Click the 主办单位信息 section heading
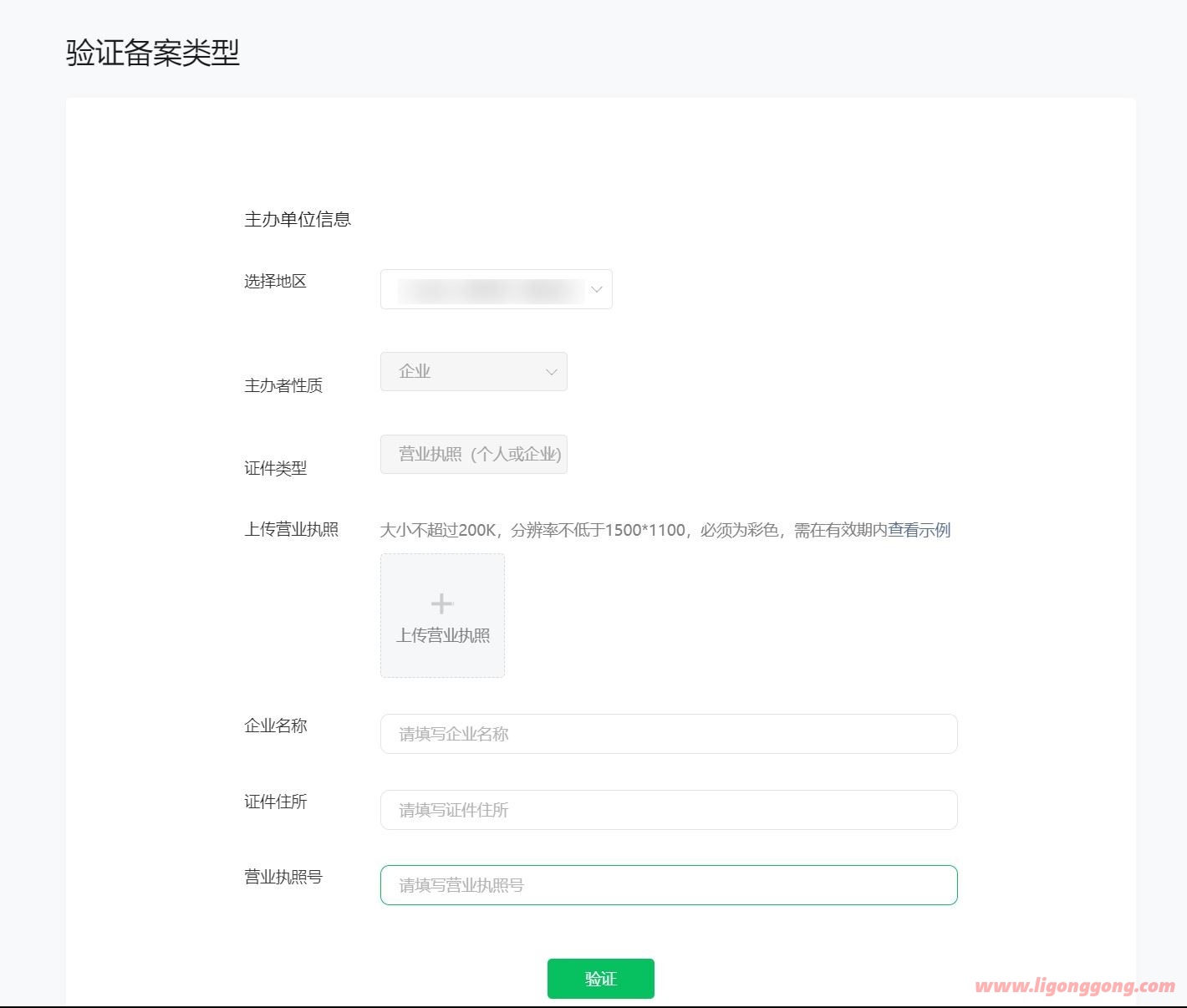 (x=298, y=219)
